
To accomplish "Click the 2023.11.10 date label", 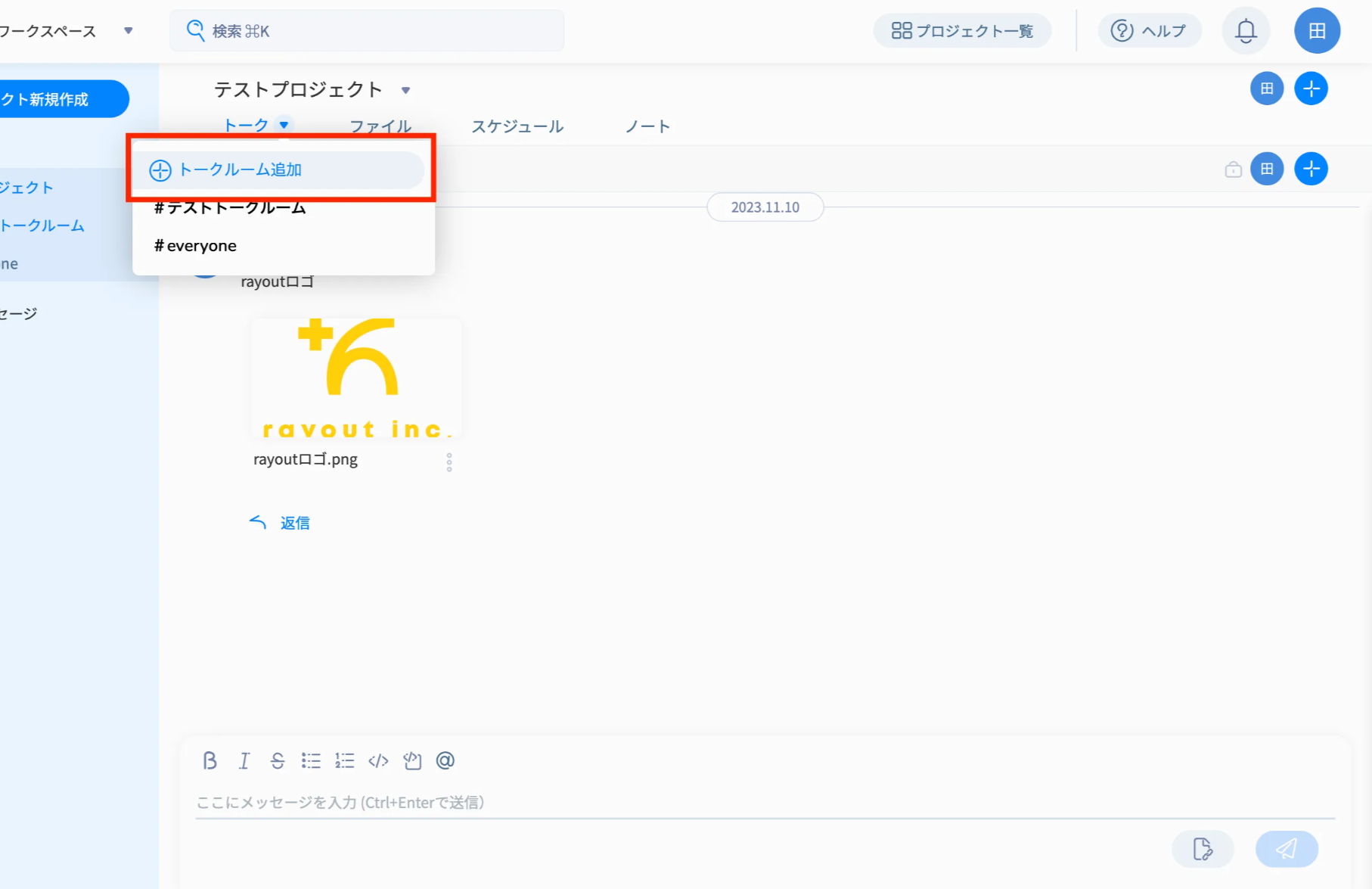I will click(765, 207).
